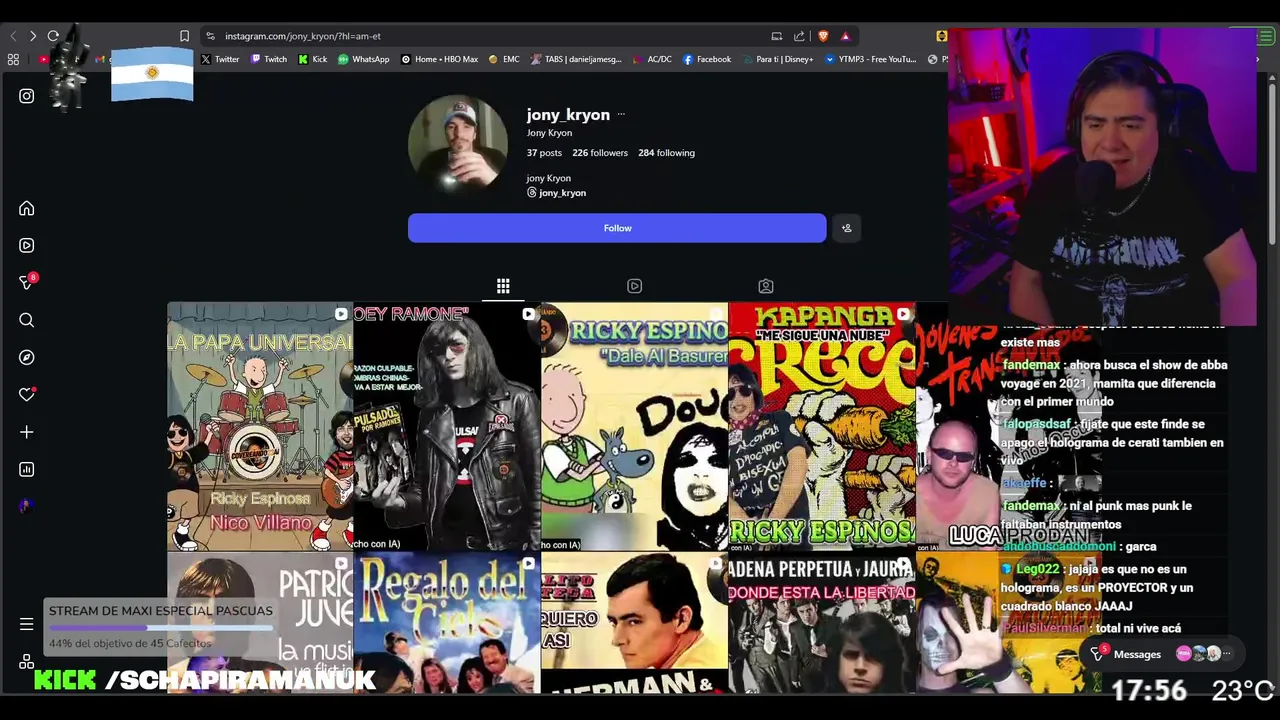
Task: Open the La Papa Universal post
Action: (260, 426)
